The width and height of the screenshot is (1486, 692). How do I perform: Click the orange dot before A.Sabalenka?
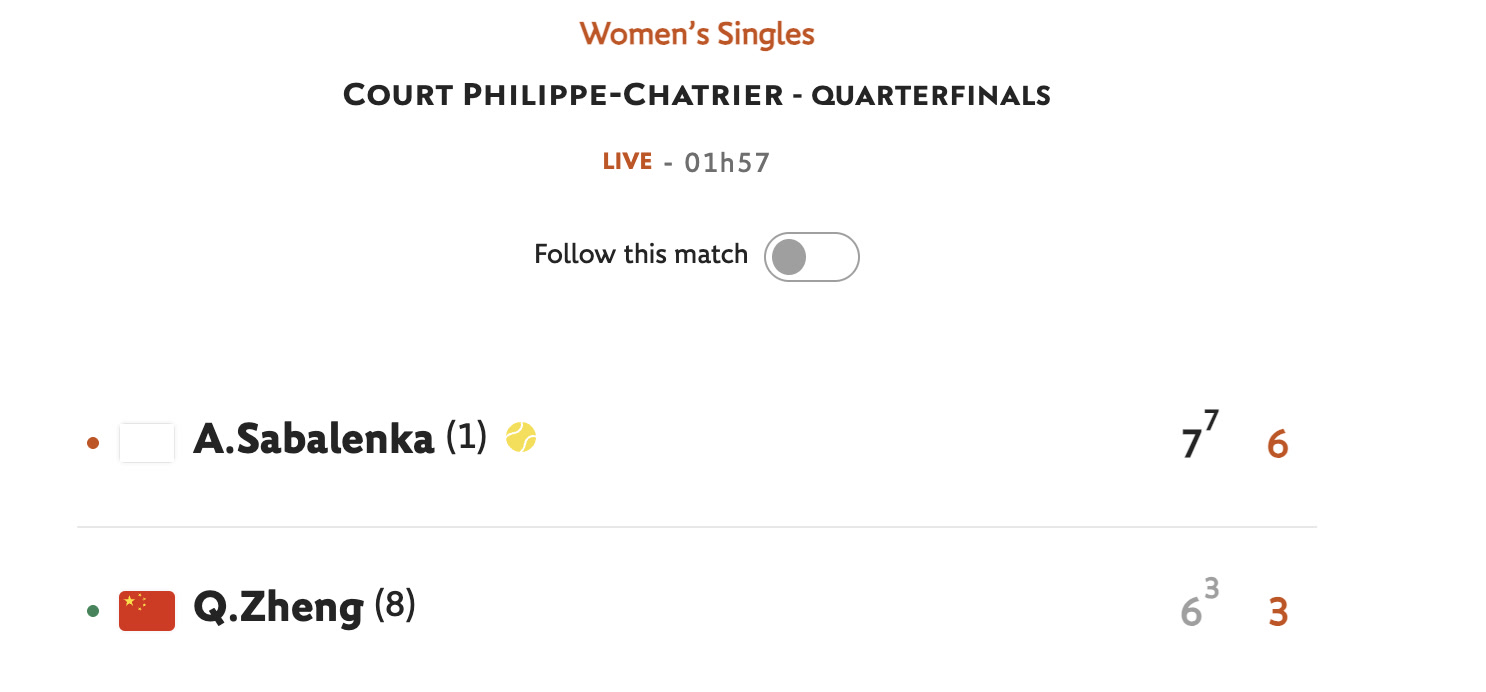pyautogui.click(x=93, y=442)
